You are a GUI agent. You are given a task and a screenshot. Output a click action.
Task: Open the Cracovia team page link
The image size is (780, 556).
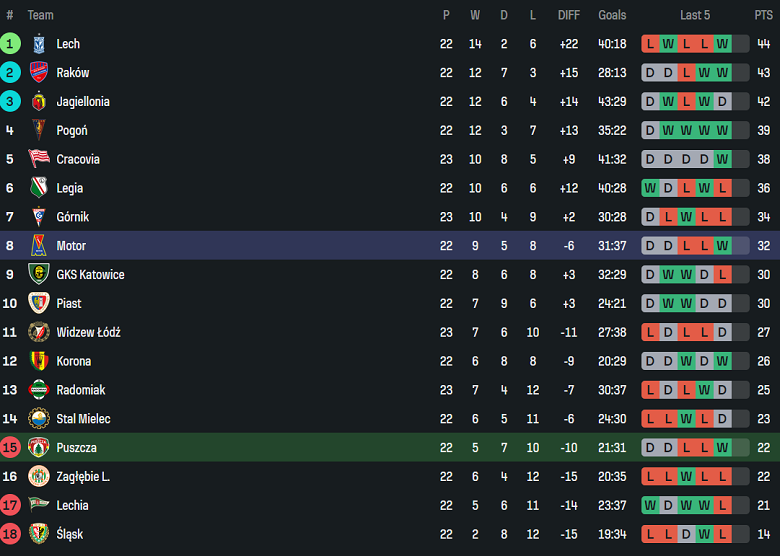(x=78, y=159)
